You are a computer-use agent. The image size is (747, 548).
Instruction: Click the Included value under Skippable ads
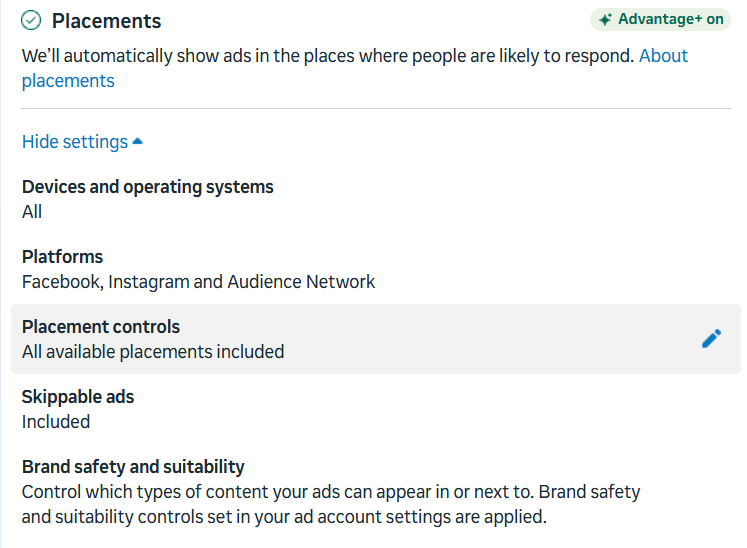point(56,422)
